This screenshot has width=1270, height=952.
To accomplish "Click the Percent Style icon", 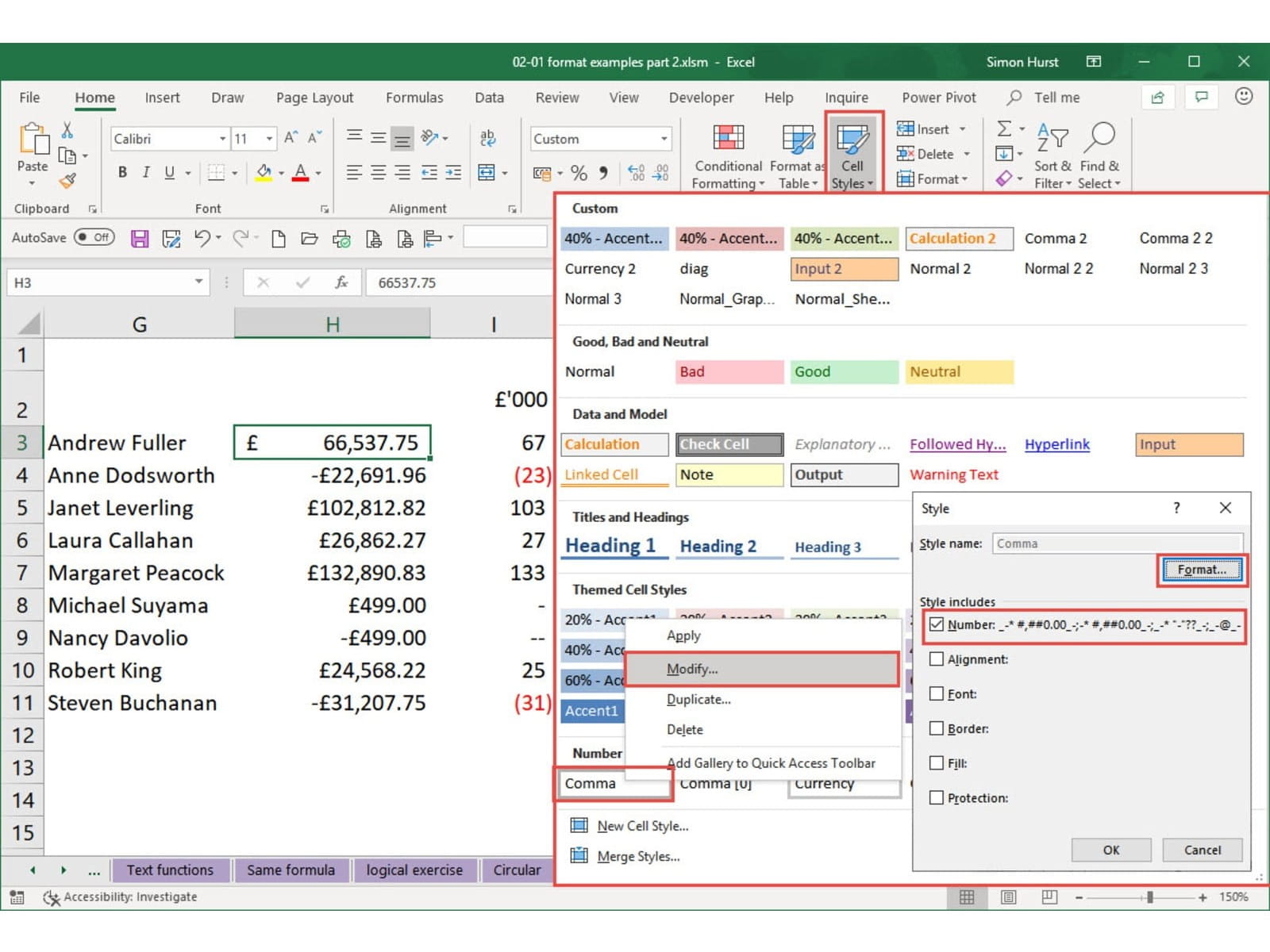I will point(579,173).
